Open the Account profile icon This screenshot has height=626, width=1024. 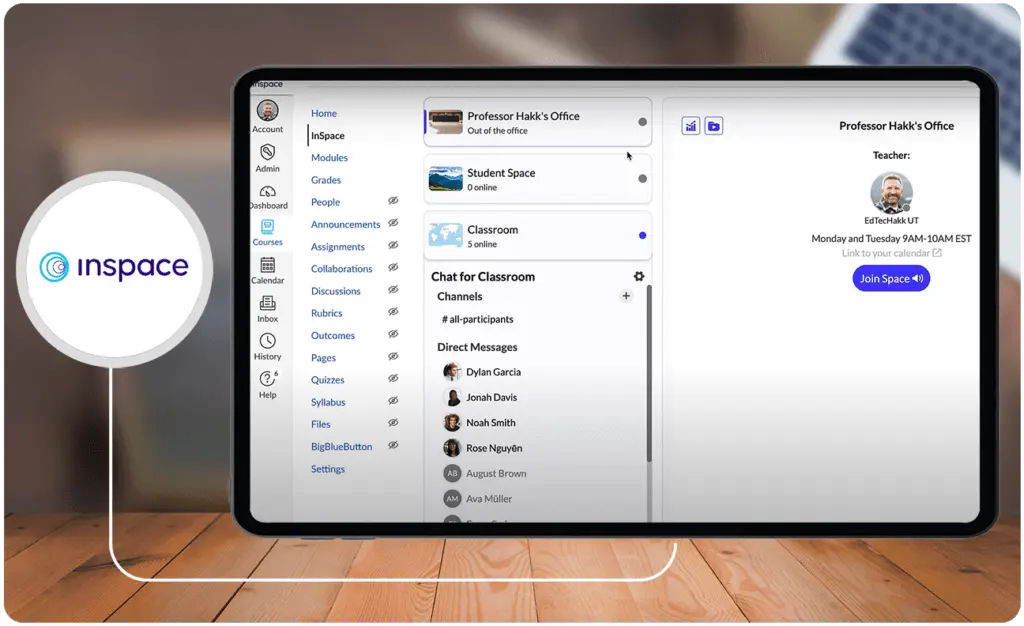[267, 110]
